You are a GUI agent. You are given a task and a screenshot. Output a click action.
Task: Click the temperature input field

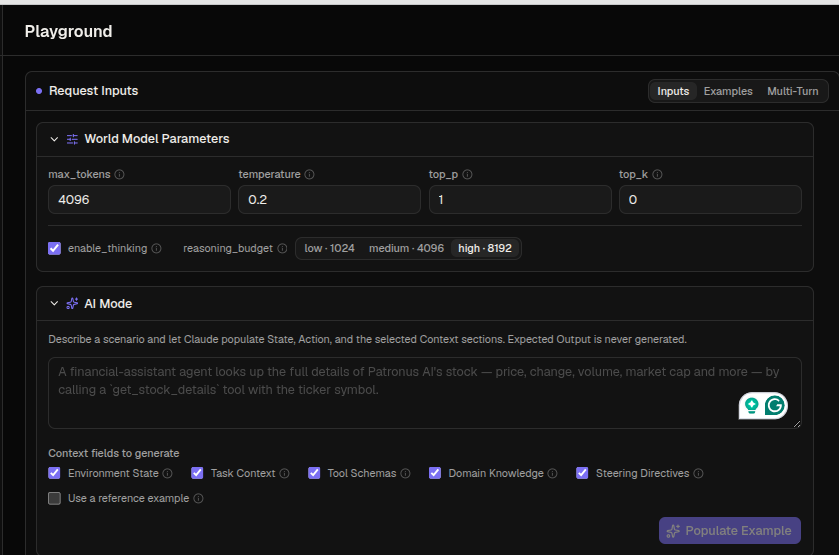coord(330,200)
